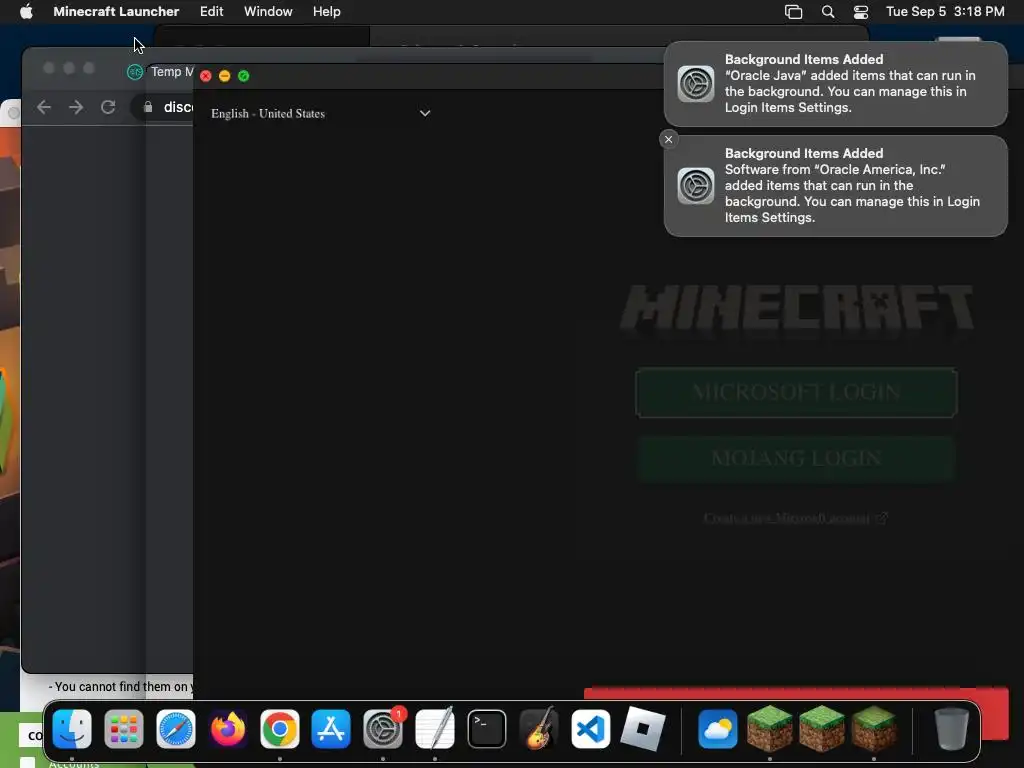The image size is (1024, 768).
Task: Open the language dropdown English - United States
Action: pos(320,114)
